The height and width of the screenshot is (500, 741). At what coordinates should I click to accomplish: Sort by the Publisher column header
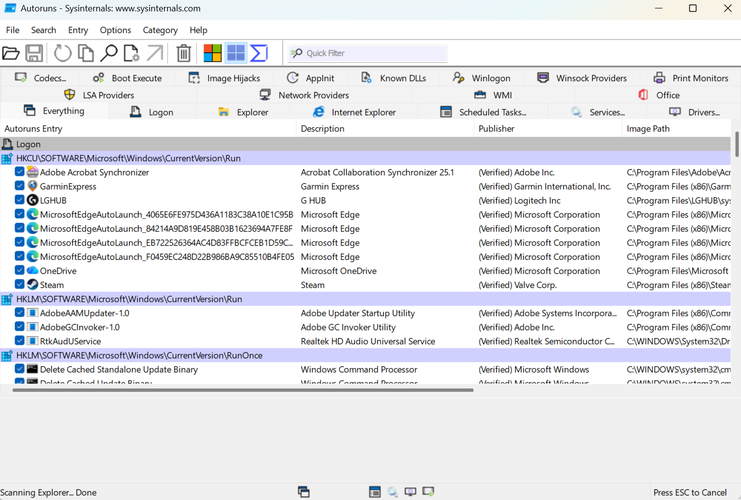(x=497, y=129)
